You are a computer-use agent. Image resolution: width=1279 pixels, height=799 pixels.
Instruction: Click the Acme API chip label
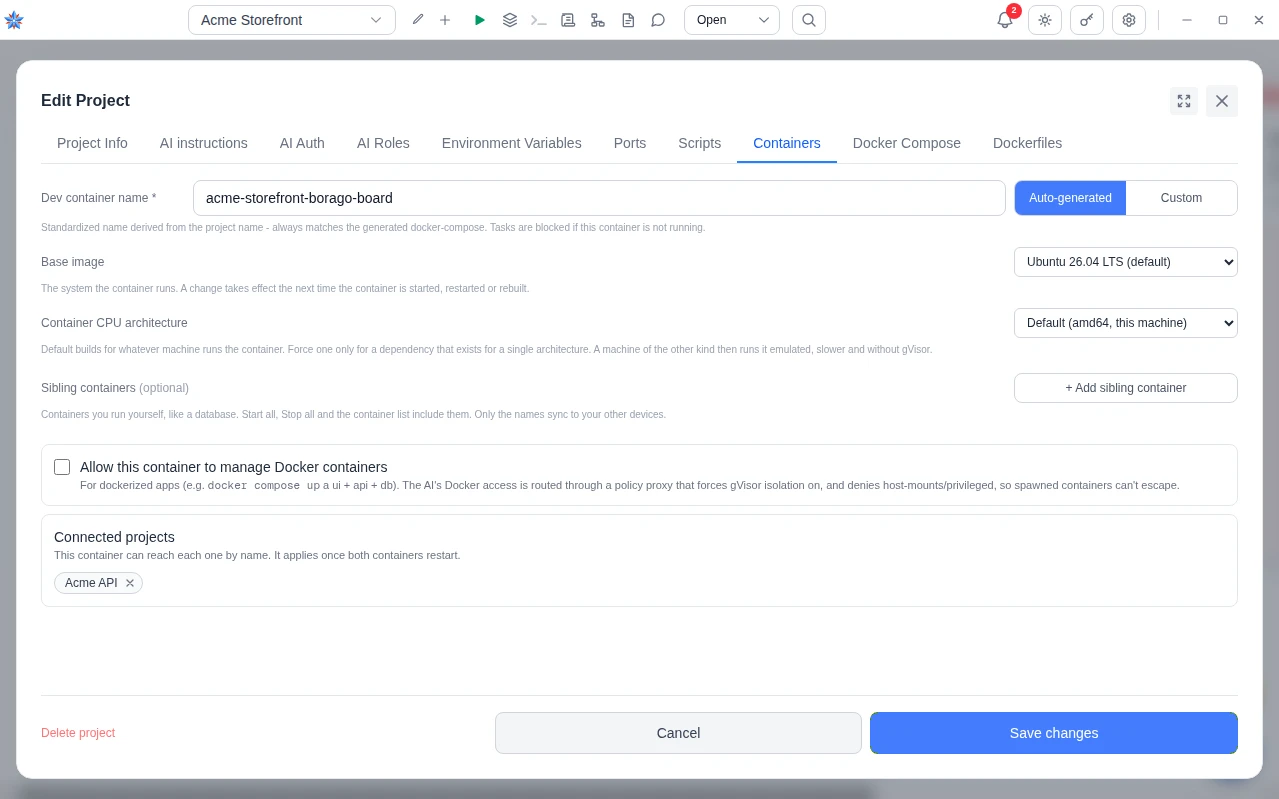click(91, 583)
